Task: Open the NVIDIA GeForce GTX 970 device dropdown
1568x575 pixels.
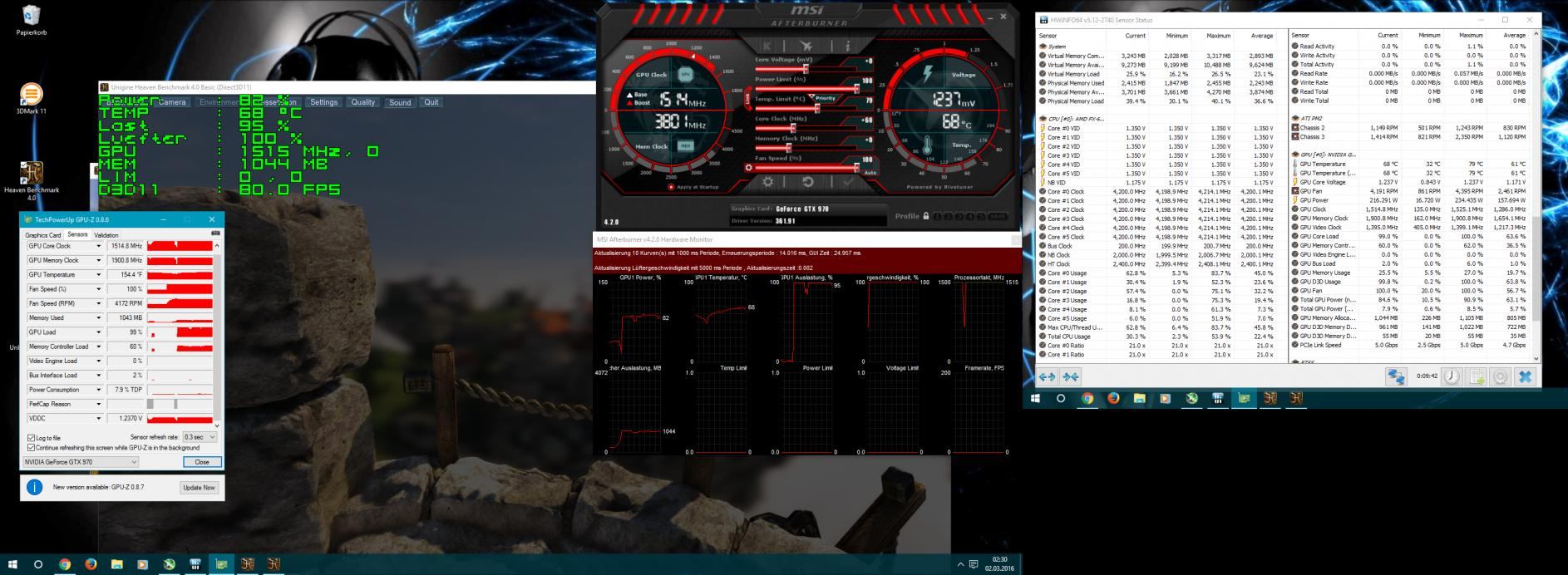Action: (x=81, y=462)
